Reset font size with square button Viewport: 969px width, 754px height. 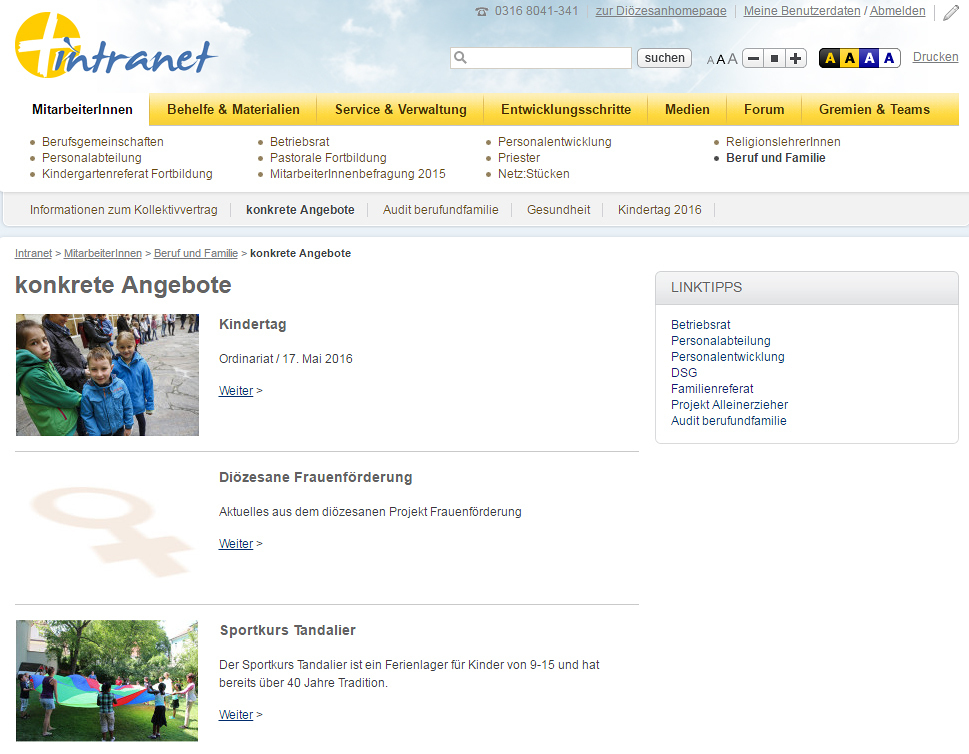775,59
